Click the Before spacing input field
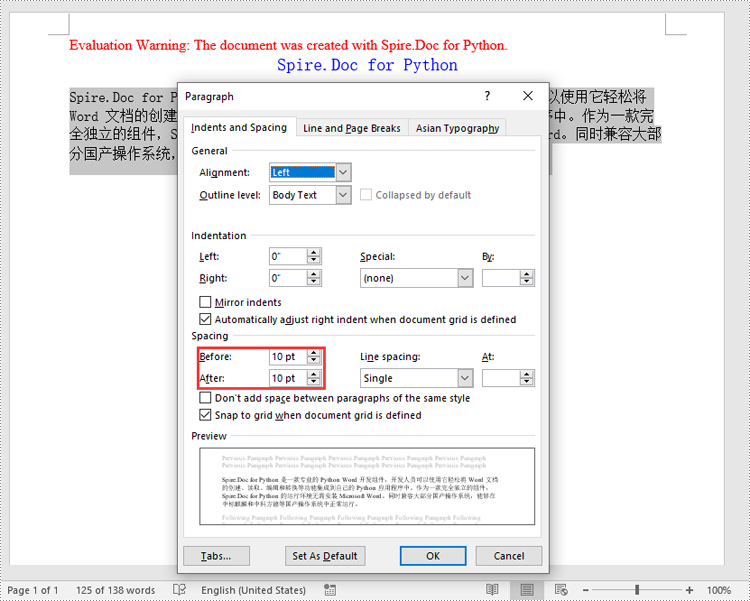Screen dimensions: 750x601 pos(288,356)
